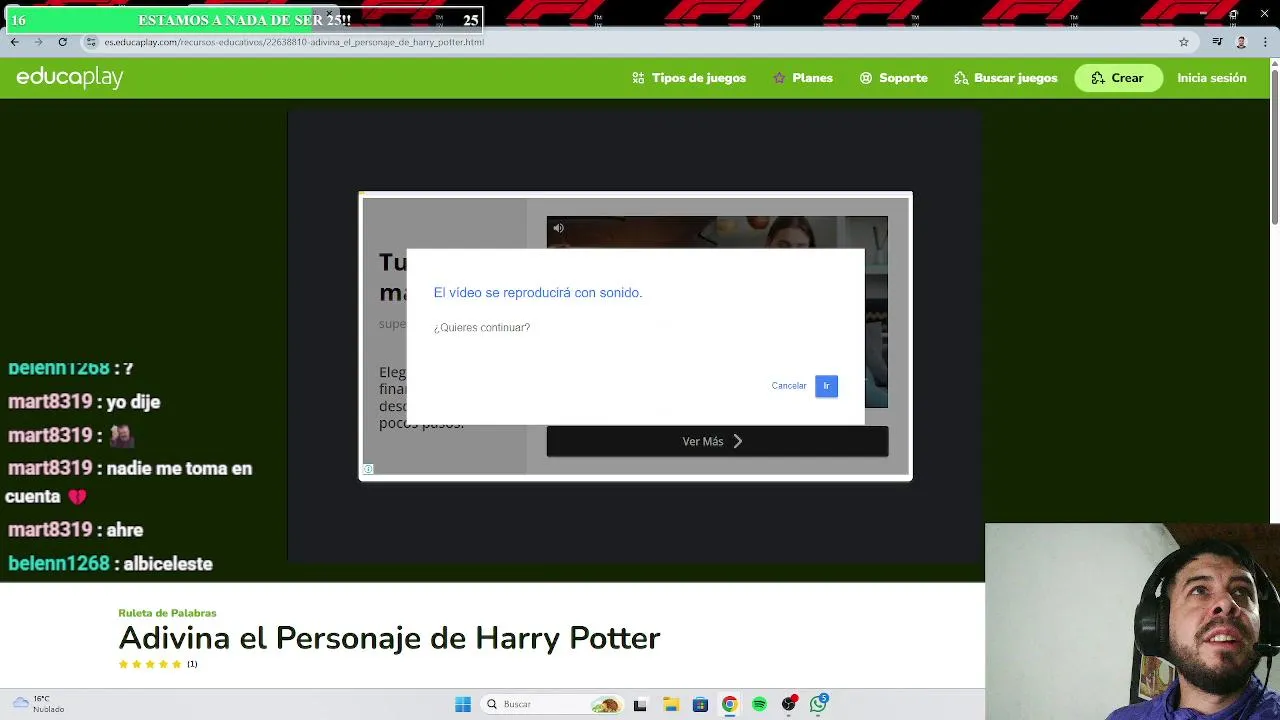Click the ad info icon at ad corner
Screen dimensions: 1280x720
[x=368, y=469]
